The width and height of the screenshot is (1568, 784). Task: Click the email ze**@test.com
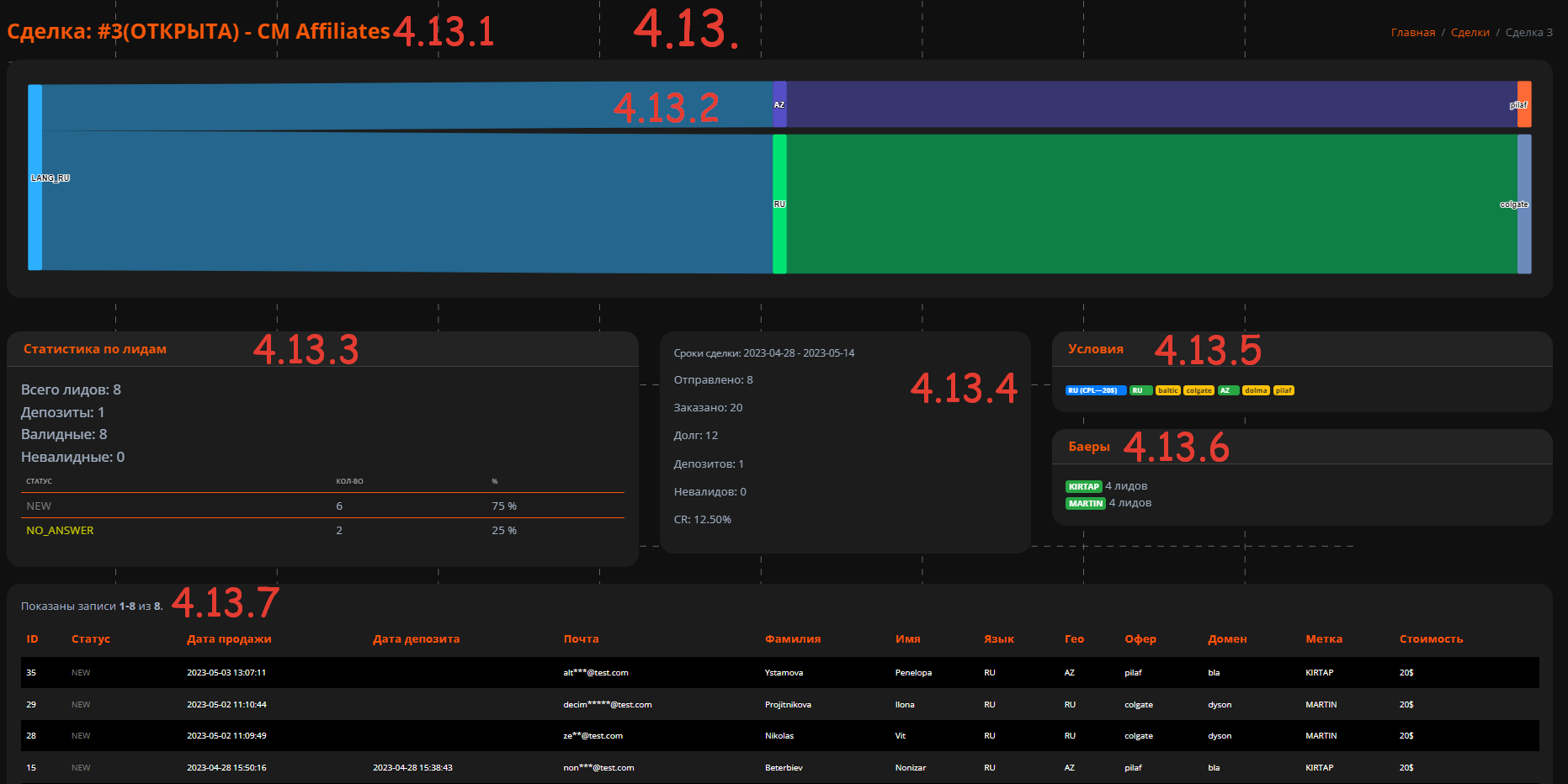click(x=593, y=736)
